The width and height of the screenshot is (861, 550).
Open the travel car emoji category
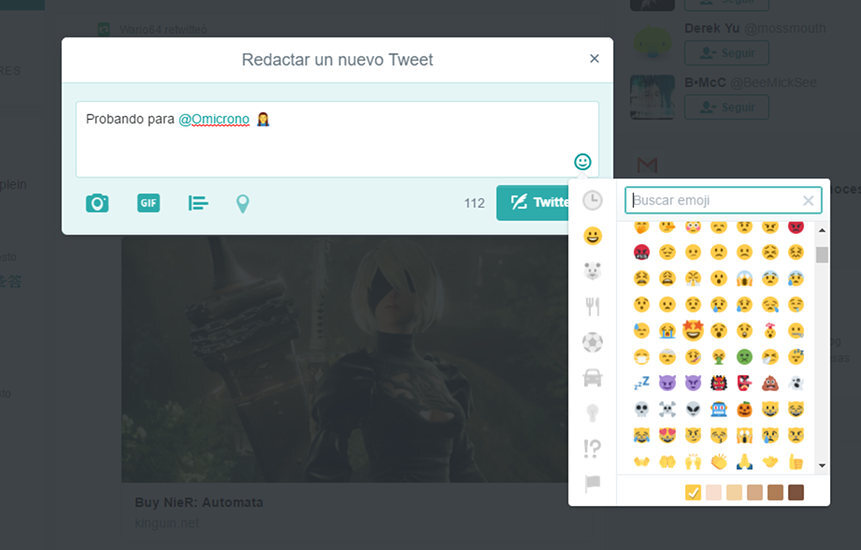click(x=592, y=378)
